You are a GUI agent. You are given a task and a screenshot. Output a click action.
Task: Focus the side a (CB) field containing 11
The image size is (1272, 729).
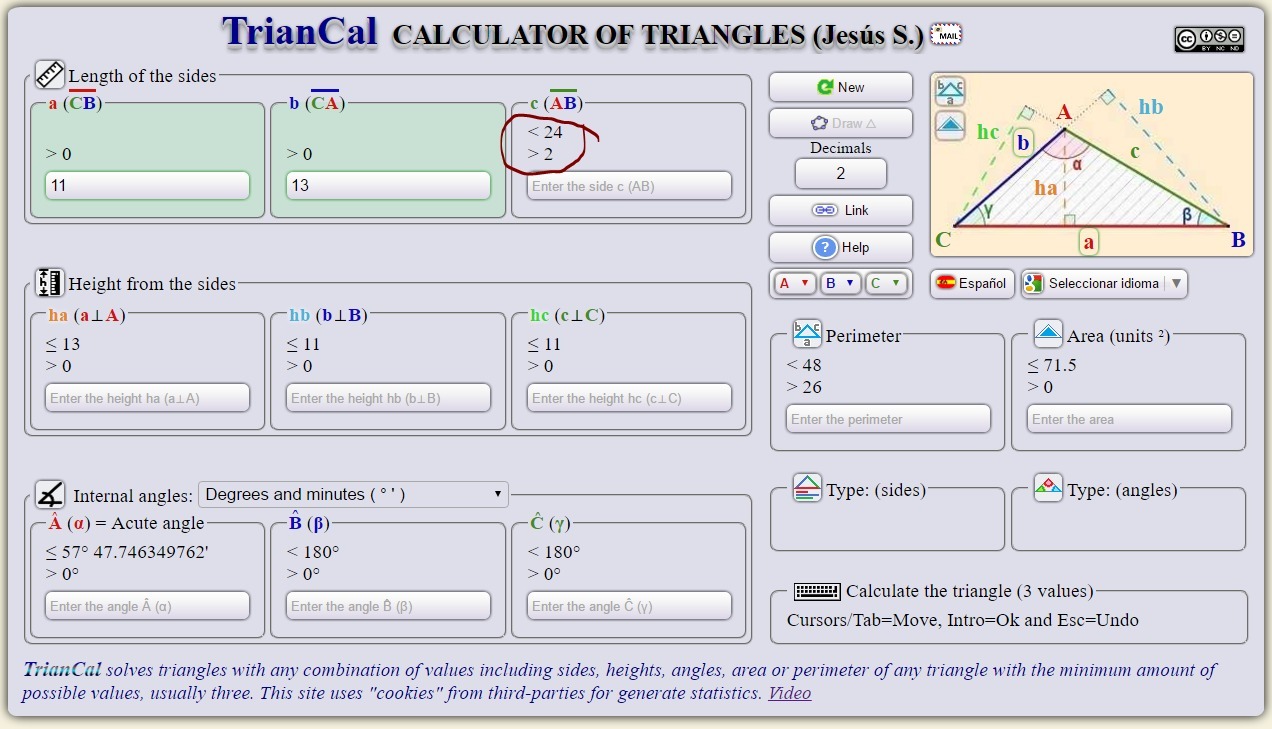click(x=147, y=185)
